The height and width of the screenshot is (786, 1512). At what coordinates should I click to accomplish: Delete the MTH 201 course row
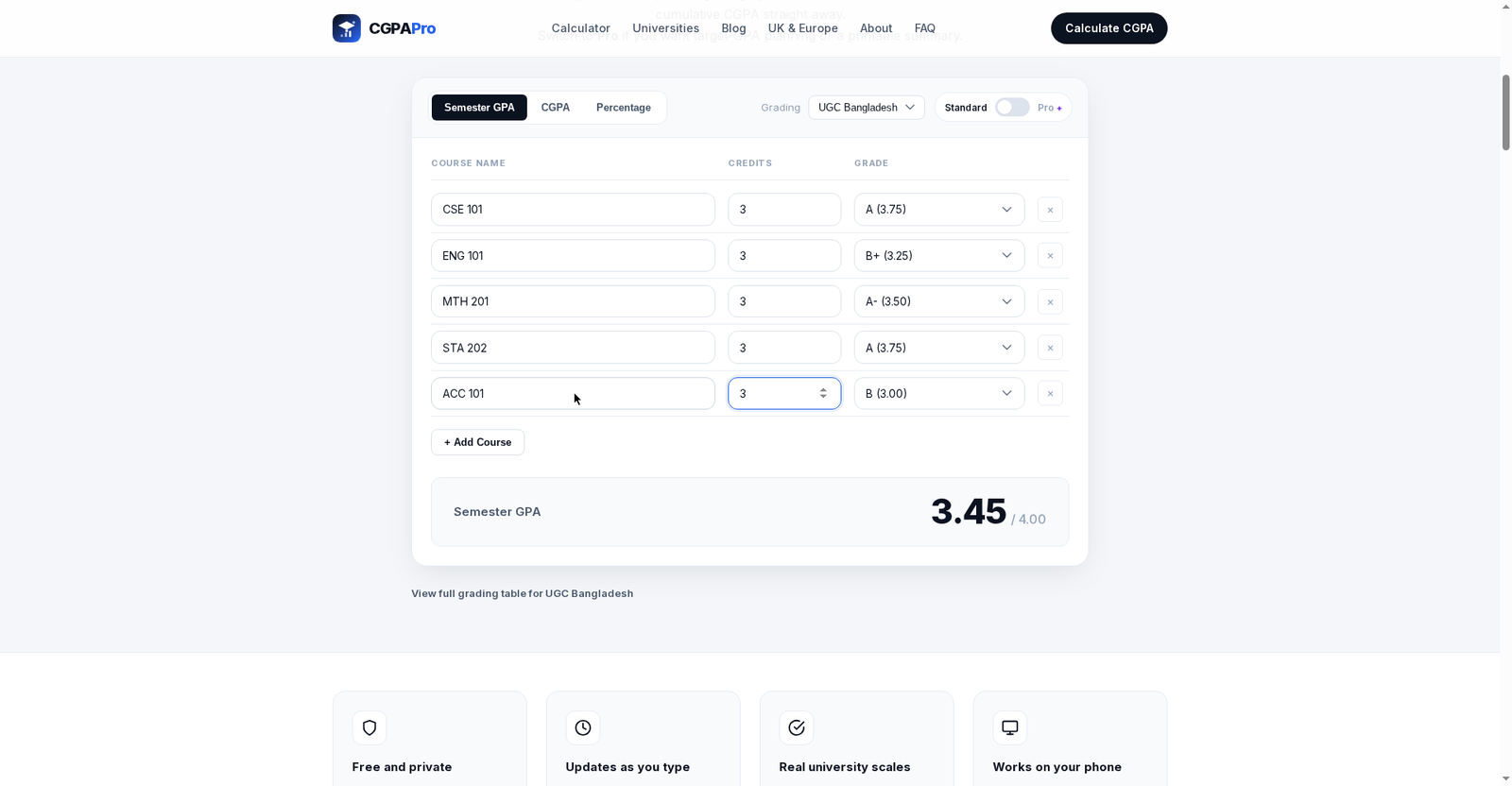point(1050,302)
